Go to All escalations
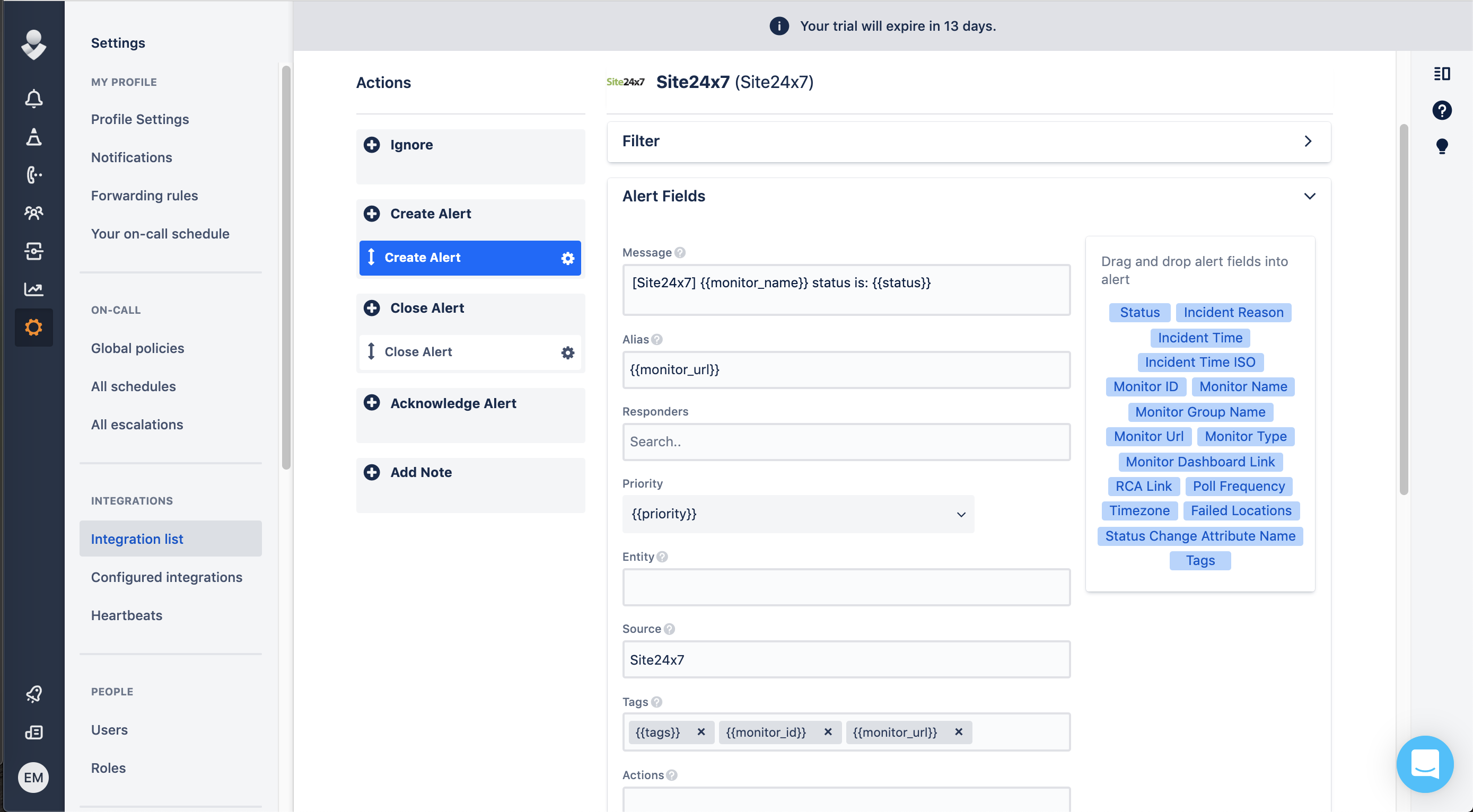The height and width of the screenshot is (812, 1473). (x=137, y=425)
